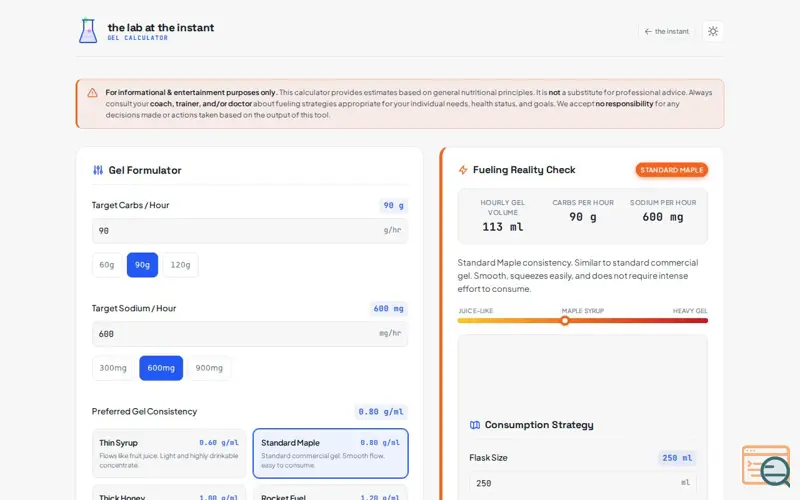Click the Flask Size input field
This screenshot has height=500, width=800.
[583, 483]
